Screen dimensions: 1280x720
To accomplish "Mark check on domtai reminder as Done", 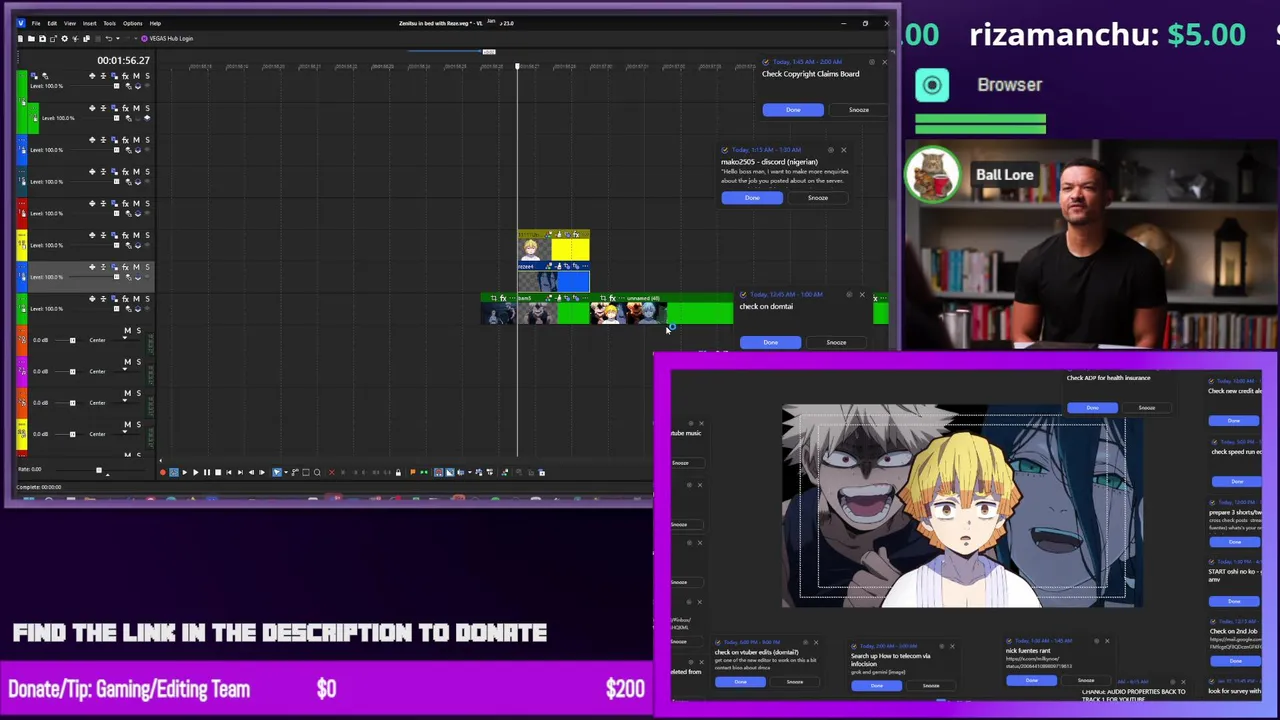I will pyautogui.click(x=771, y=343).
